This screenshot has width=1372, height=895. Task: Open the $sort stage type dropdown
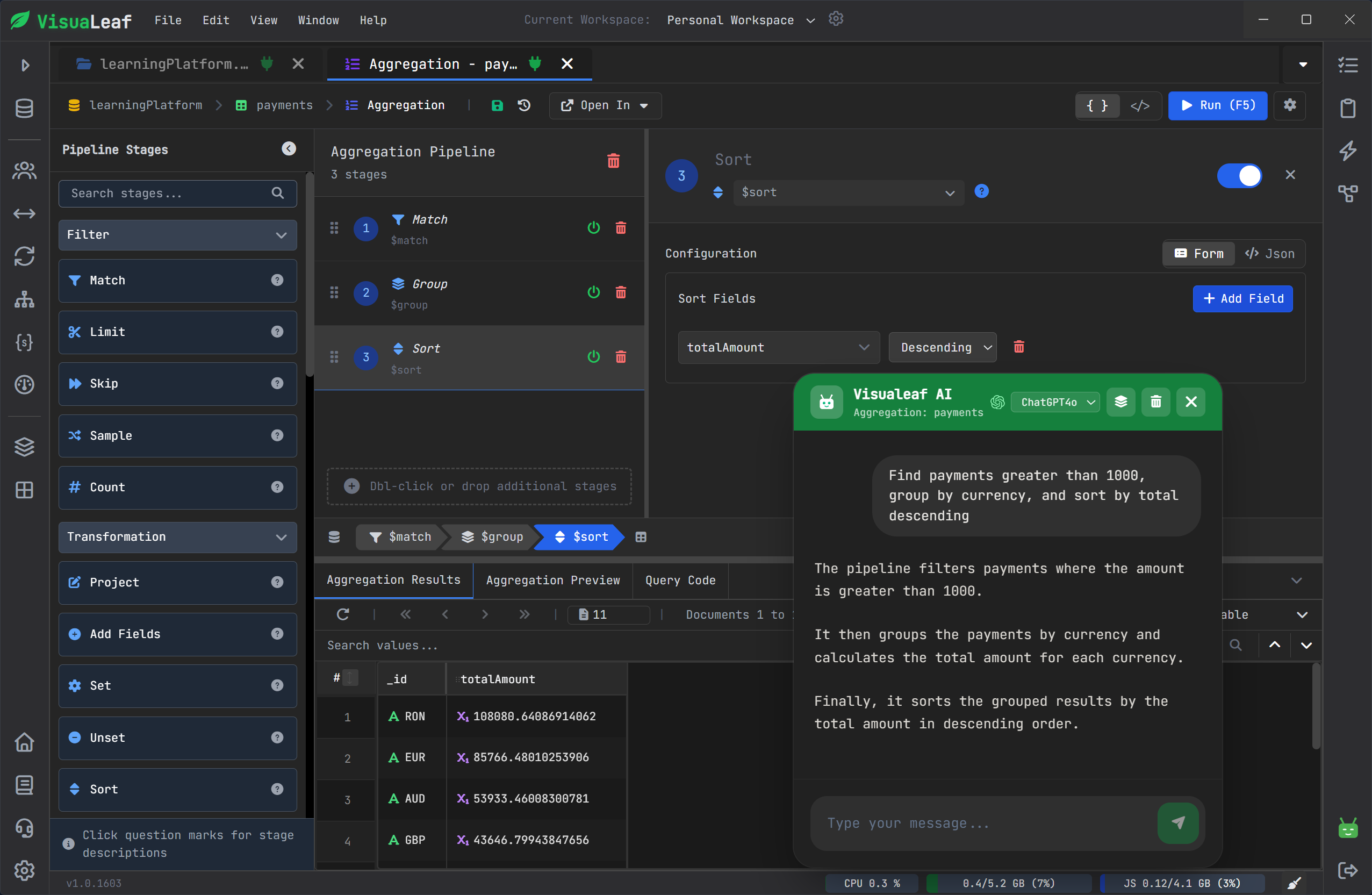(848, 192)
